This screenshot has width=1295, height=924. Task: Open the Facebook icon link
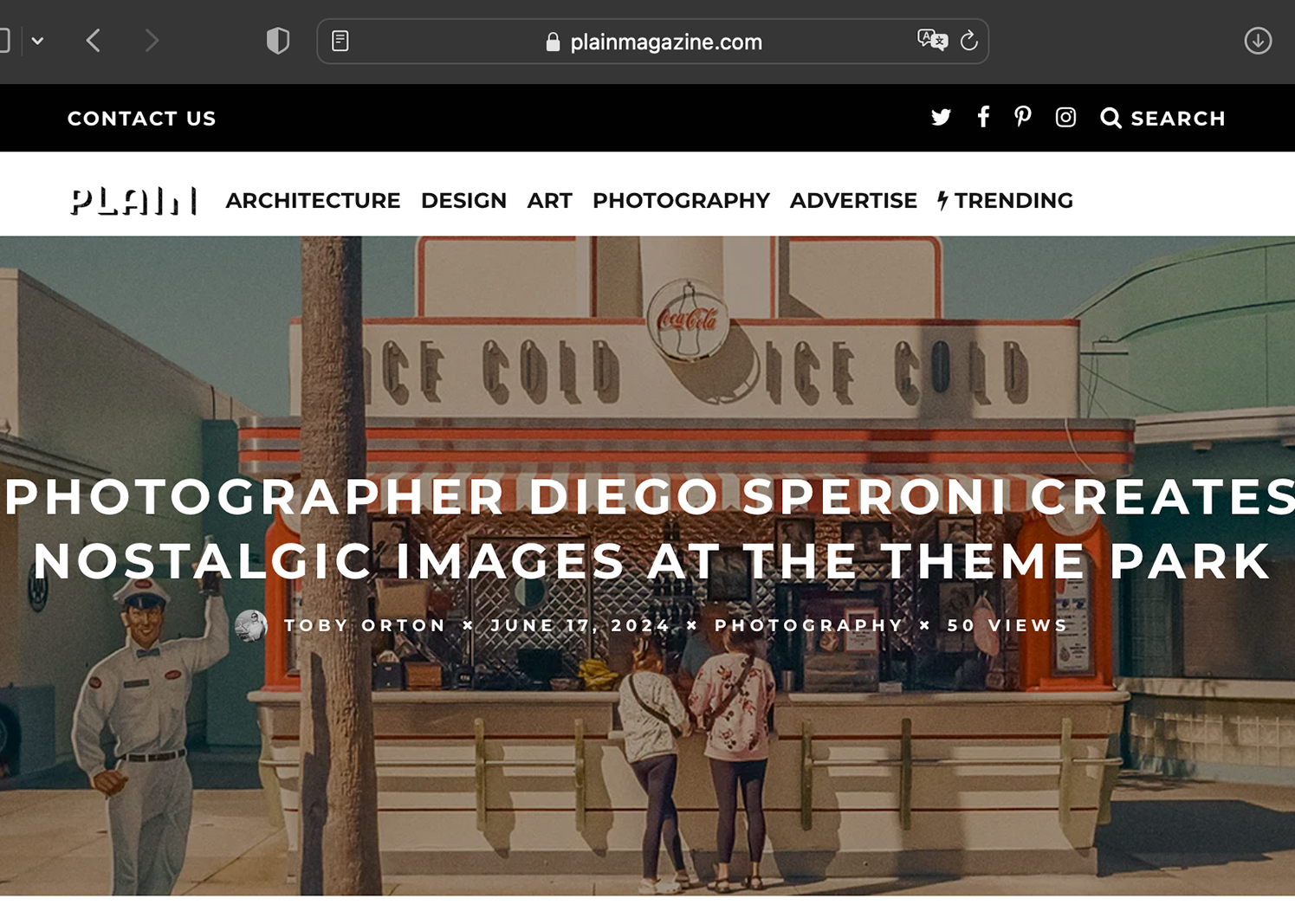tap(983, 117)
